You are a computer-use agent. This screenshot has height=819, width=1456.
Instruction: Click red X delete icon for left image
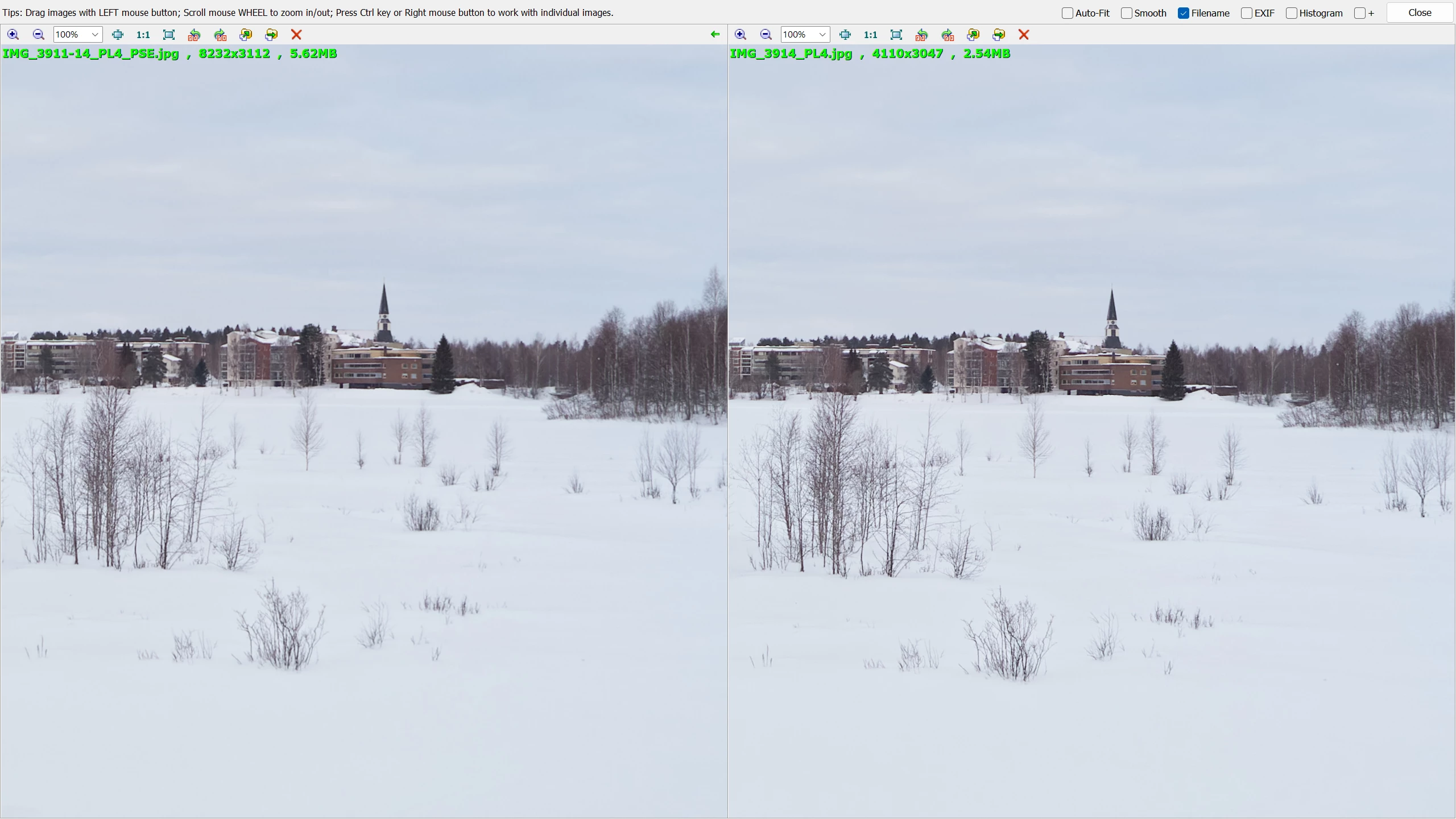296,35
